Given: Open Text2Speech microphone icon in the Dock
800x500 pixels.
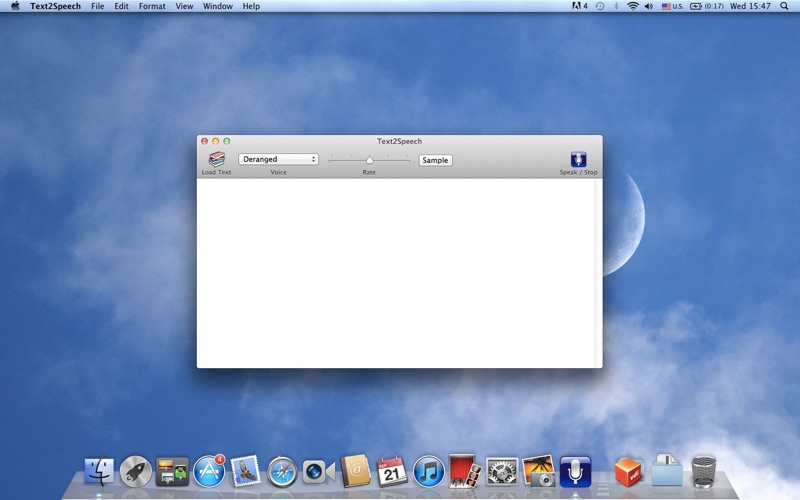Looking at the screenshot, I should pyautogui.click(x=575, y=470).
